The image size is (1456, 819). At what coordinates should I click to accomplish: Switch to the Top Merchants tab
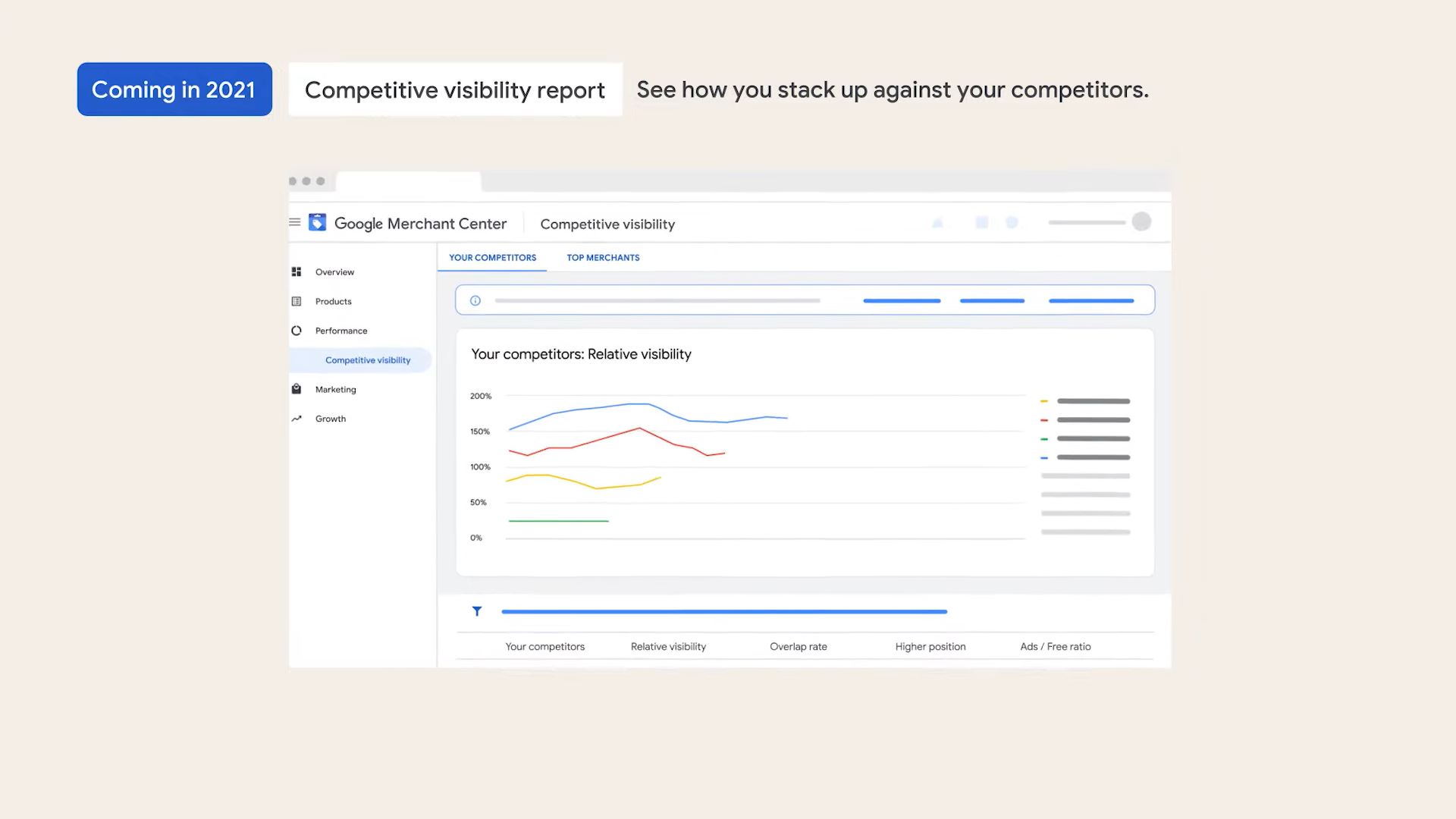coord(603,258)
